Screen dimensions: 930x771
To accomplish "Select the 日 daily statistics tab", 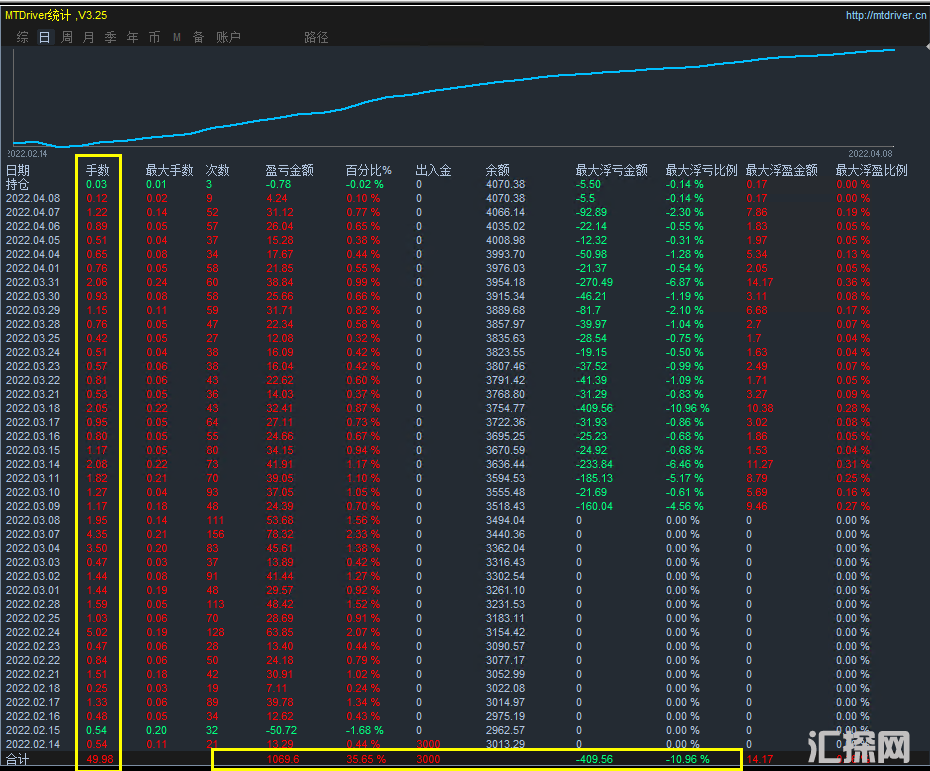I will click(x=44, y=37).
